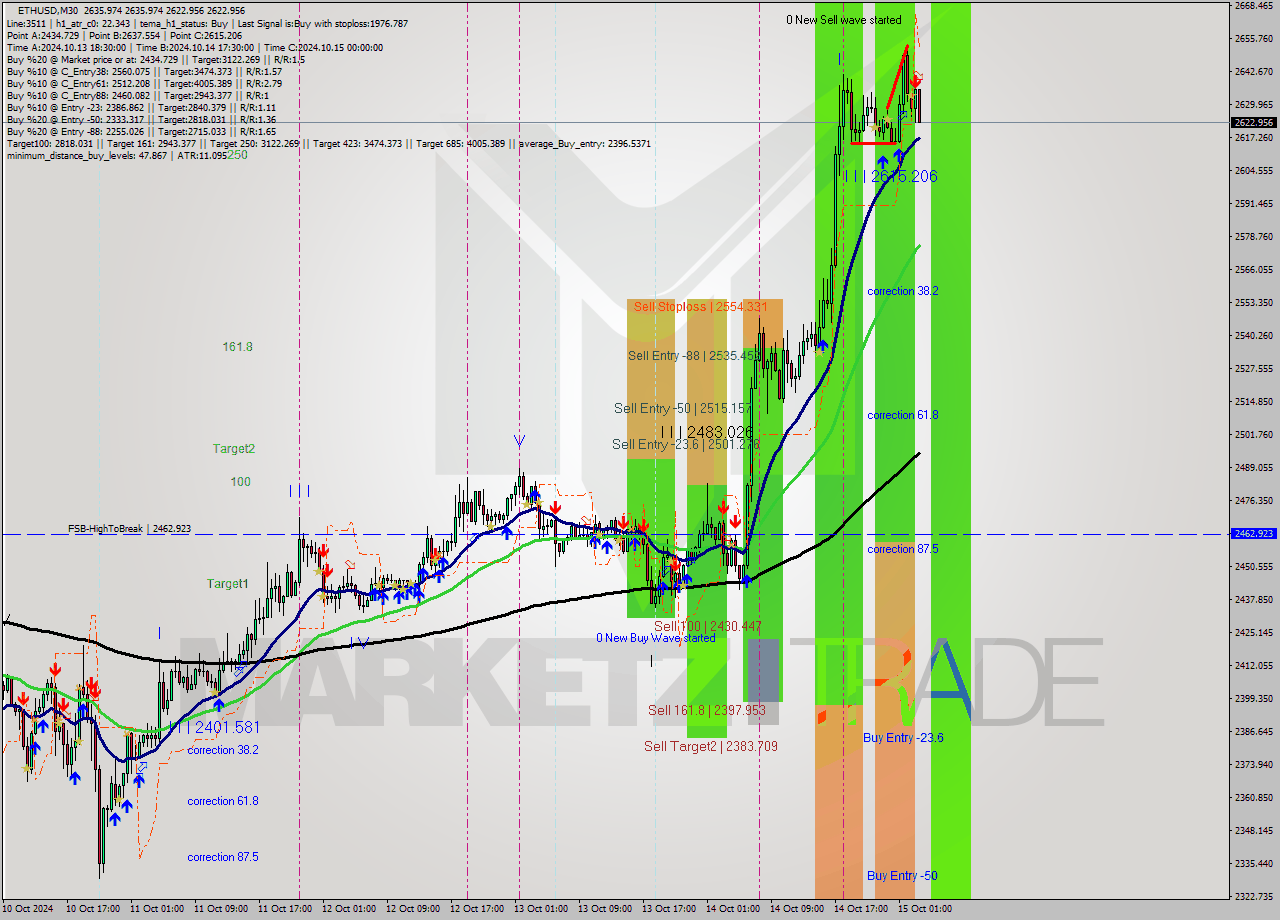Click the 2501.760 price axis value
This screenshot has height=920, width=1280.
coord(1253,434)
